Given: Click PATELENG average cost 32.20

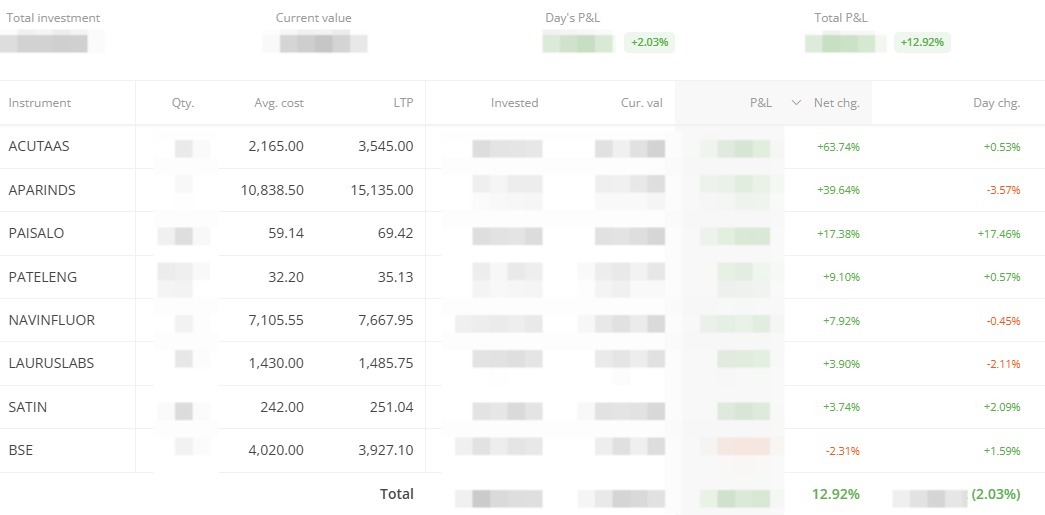Looking at the screenshot, I should coord(286,276).
